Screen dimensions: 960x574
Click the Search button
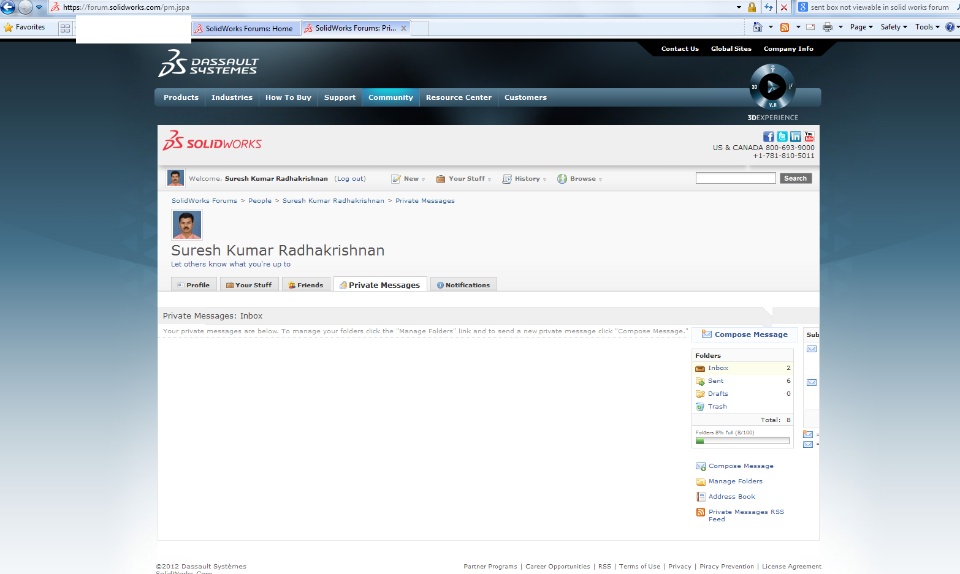(x=795, y=178)
